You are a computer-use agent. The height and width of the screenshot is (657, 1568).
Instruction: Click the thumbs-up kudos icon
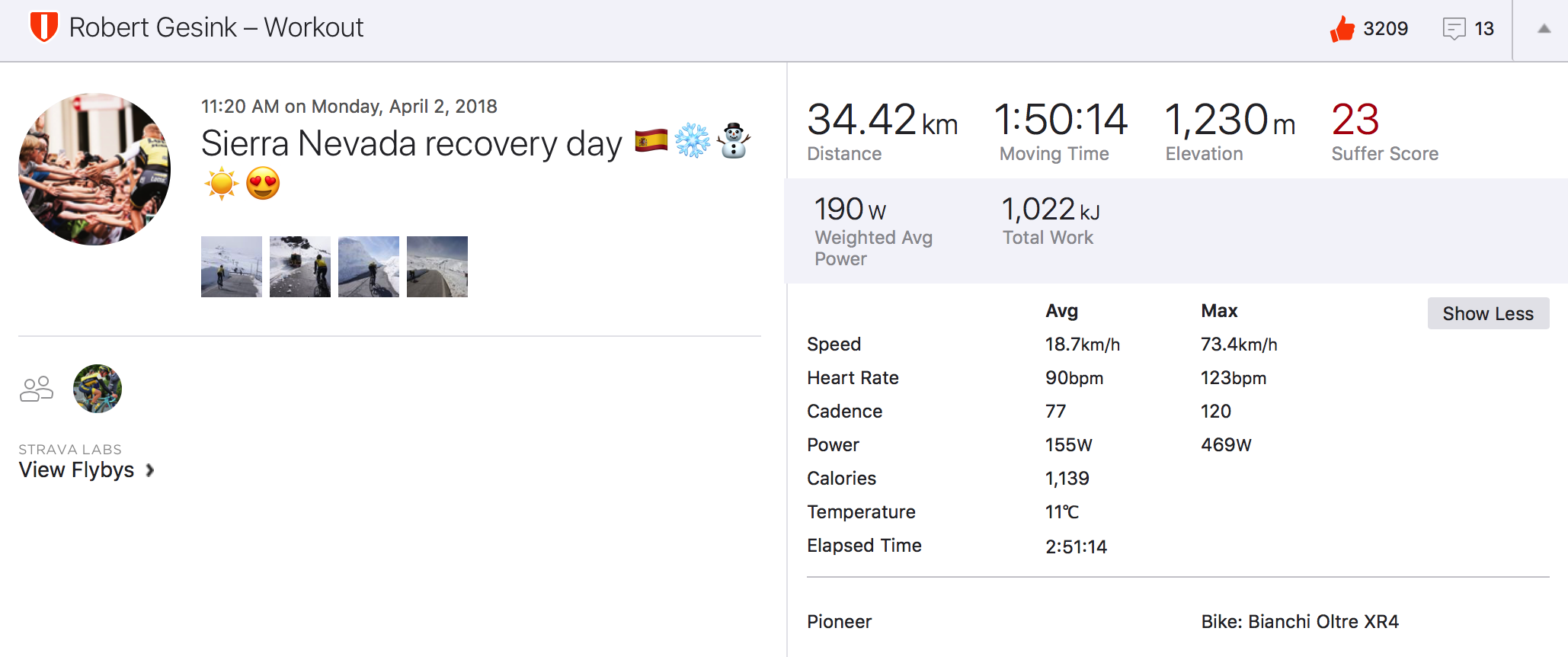click(1342, 29)
